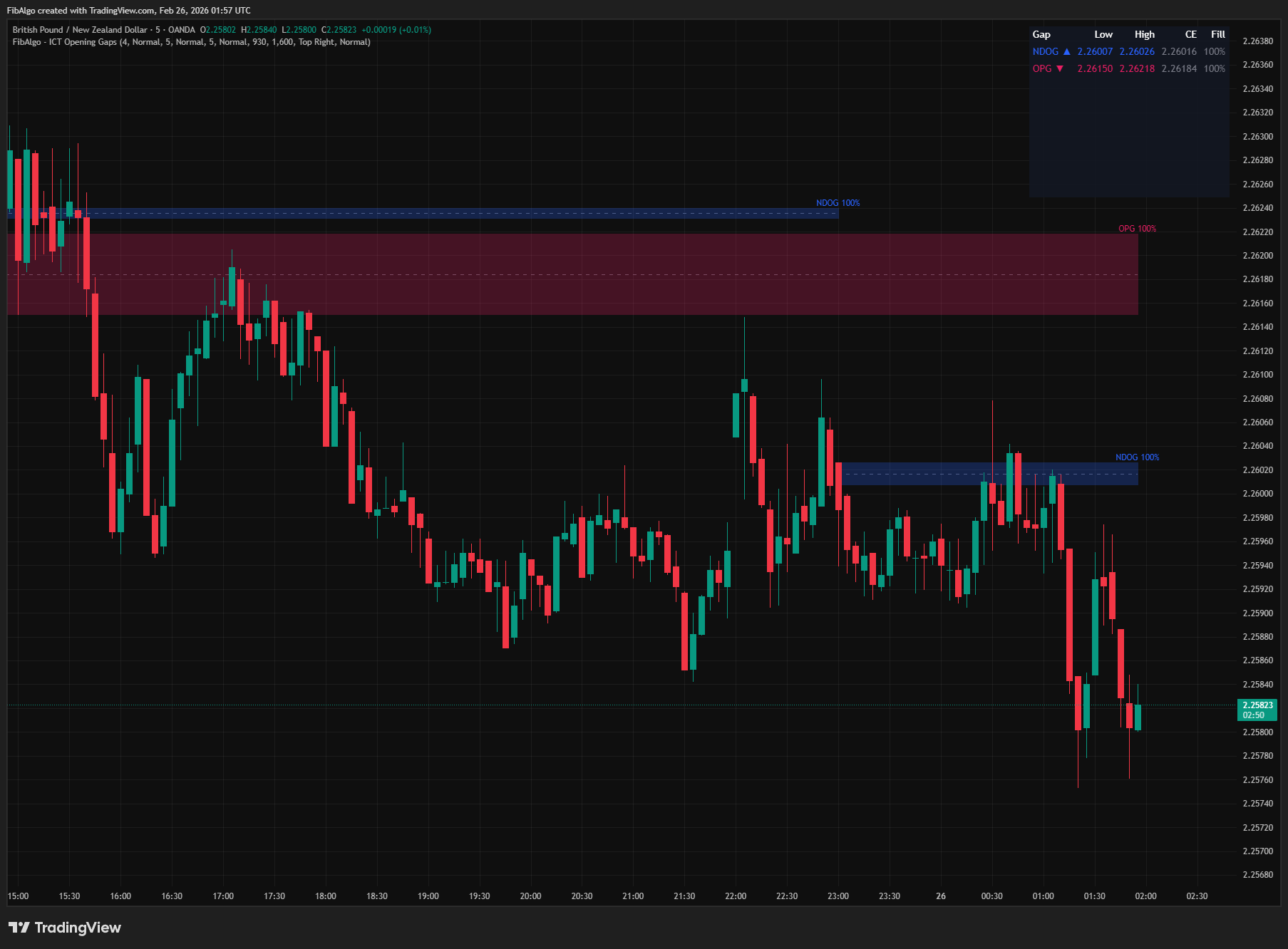Click the Fill column header in the table
The image size is (1288, 949).
click(1217, 34)
